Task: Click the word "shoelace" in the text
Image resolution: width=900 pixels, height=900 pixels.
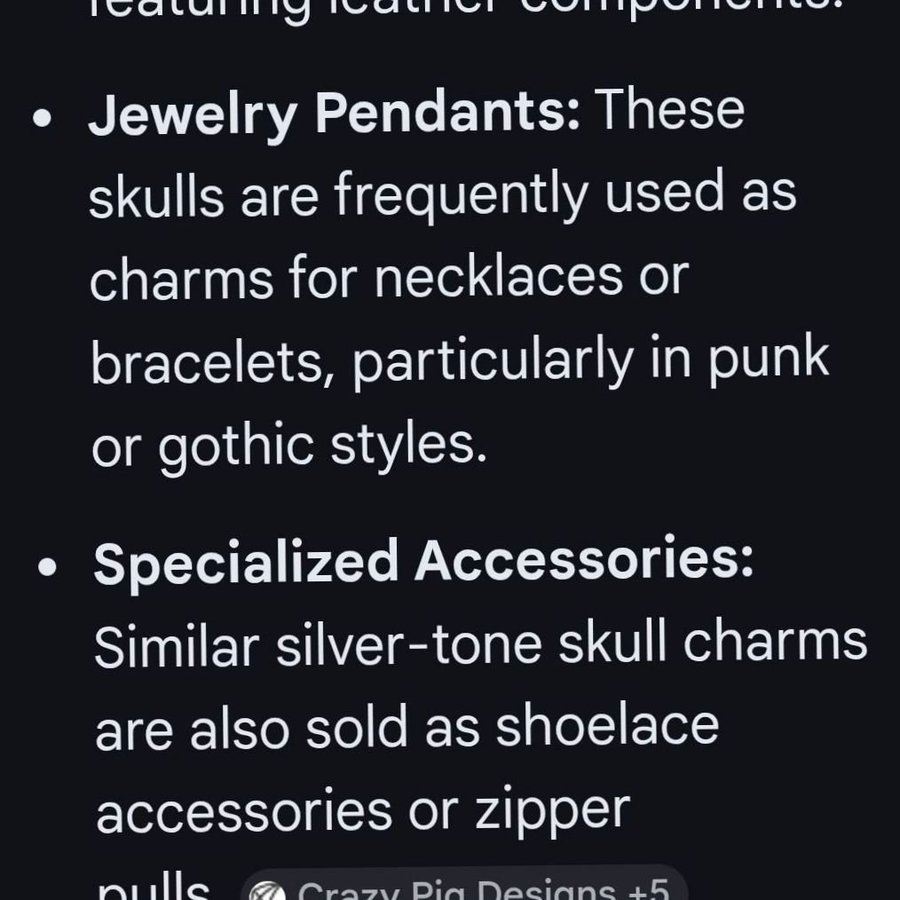Action: 608,724
